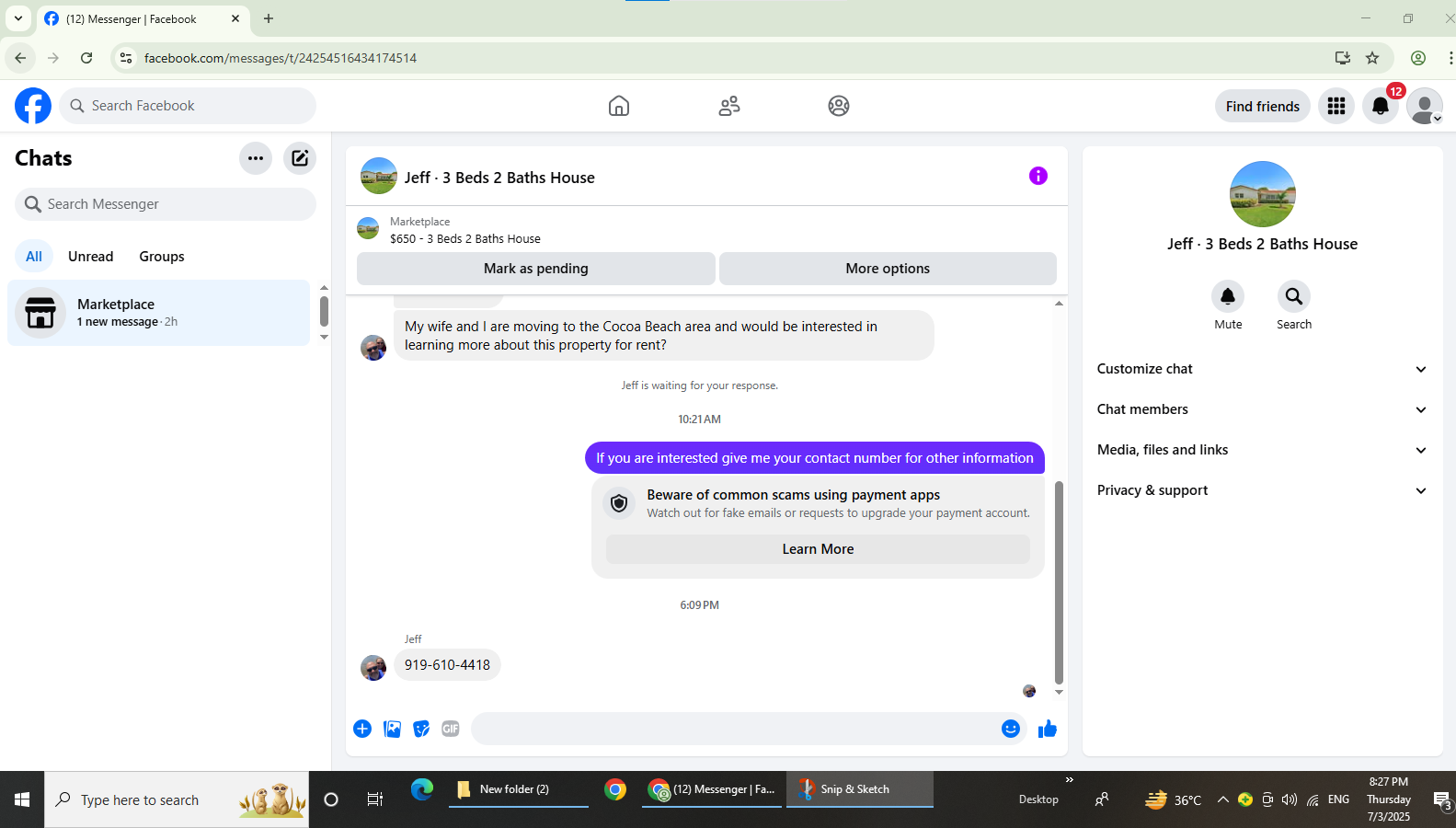Focus the Search Facebook field

point(188,106)
